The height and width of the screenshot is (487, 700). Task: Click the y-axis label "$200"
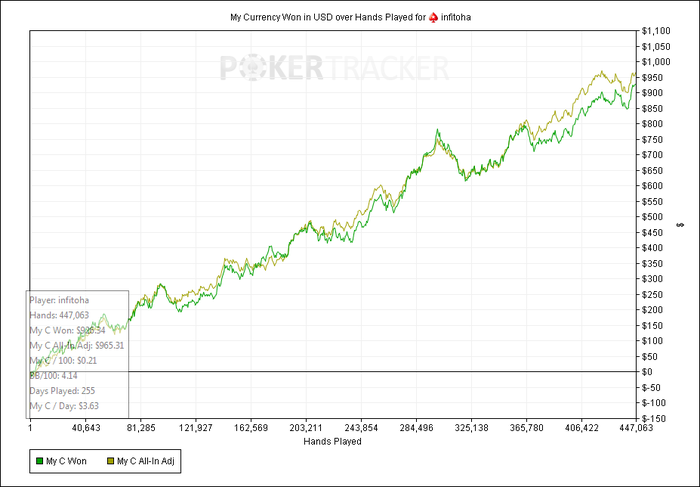pyautogui.click(x=652, y=310)
